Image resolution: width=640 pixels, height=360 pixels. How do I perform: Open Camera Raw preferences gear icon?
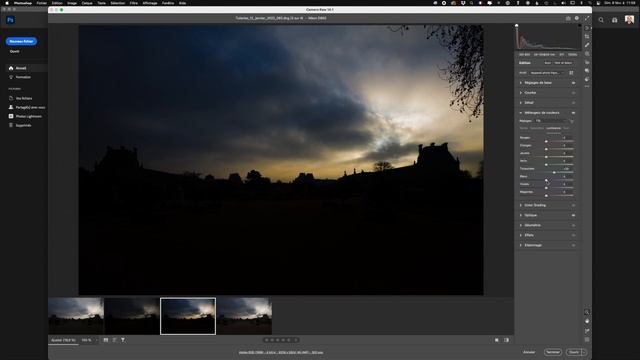coord(577,18)
